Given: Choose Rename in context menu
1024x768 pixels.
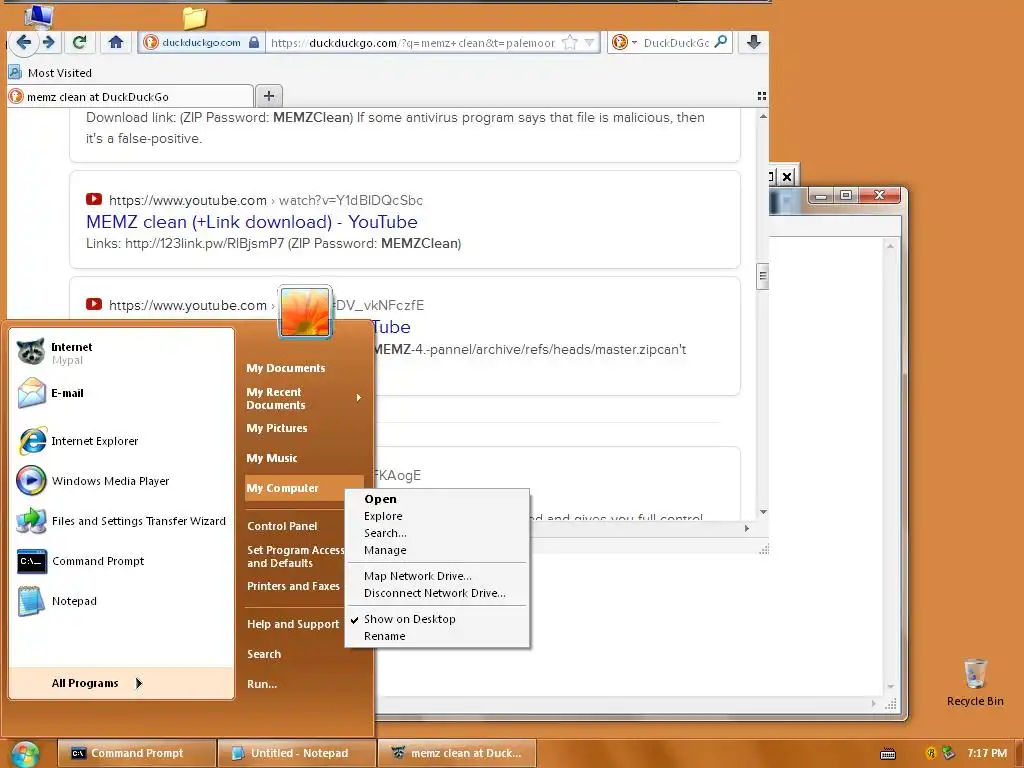Looking at the screenshot, I should pyautogui.click(x=436, y=636).
